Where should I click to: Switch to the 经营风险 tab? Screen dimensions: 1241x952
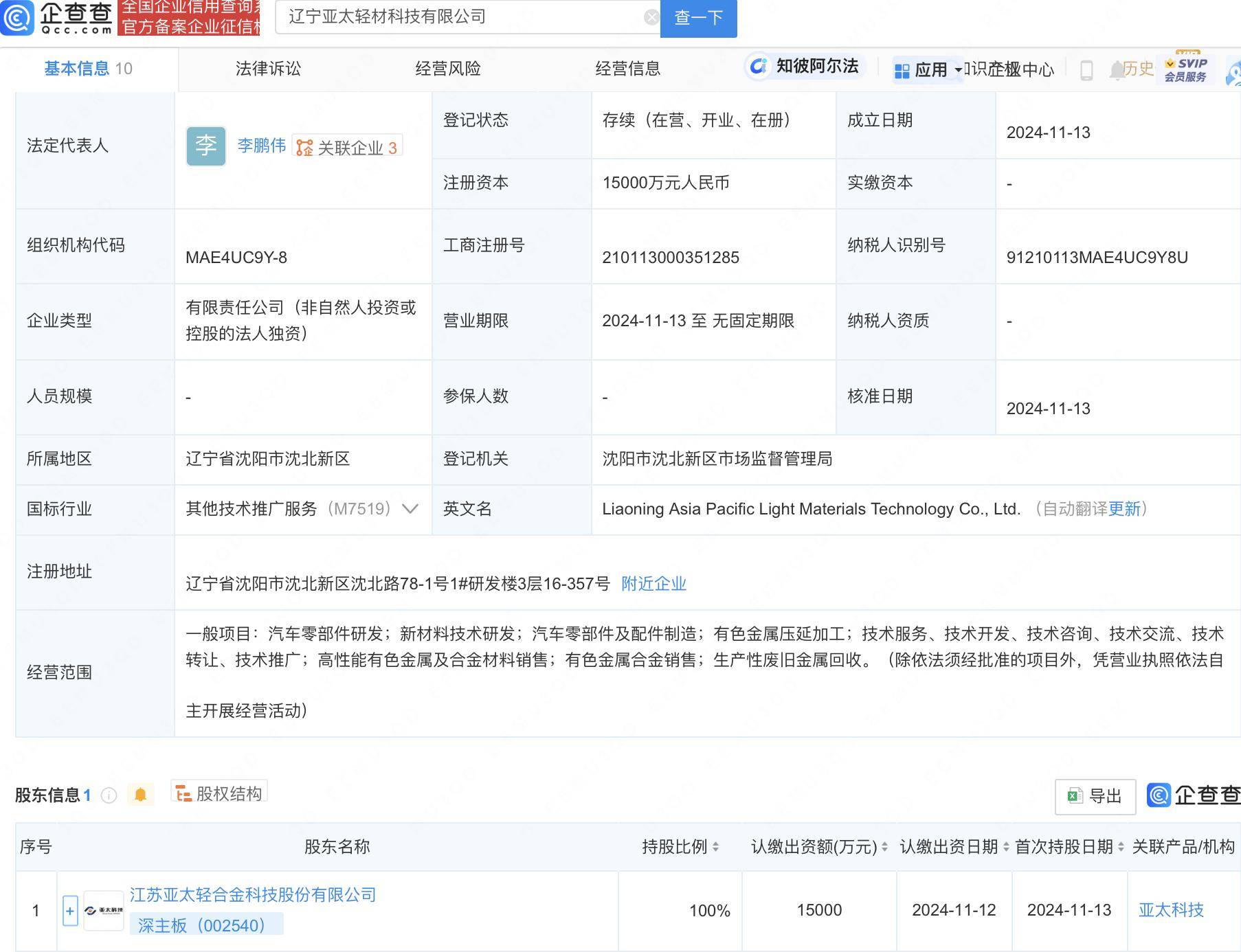pyautogui.click(x=447, y=68)
